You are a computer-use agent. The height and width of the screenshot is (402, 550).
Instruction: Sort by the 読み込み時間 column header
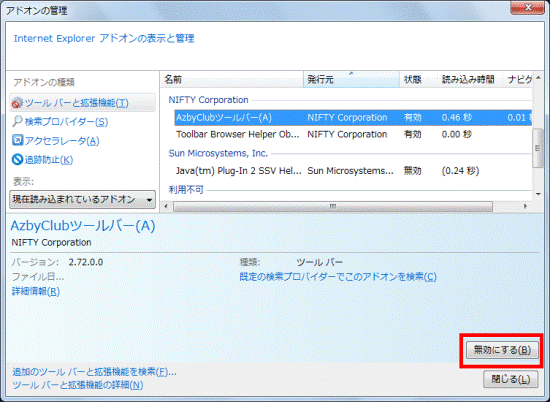(470, 79)
